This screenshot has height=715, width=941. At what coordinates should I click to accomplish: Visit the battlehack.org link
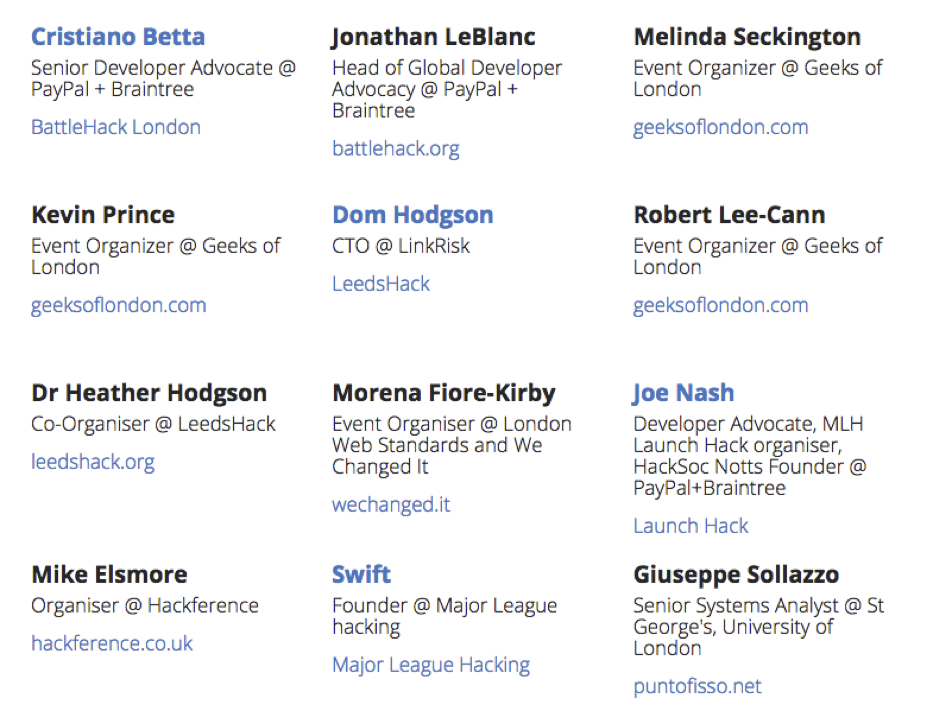point(396,149)
